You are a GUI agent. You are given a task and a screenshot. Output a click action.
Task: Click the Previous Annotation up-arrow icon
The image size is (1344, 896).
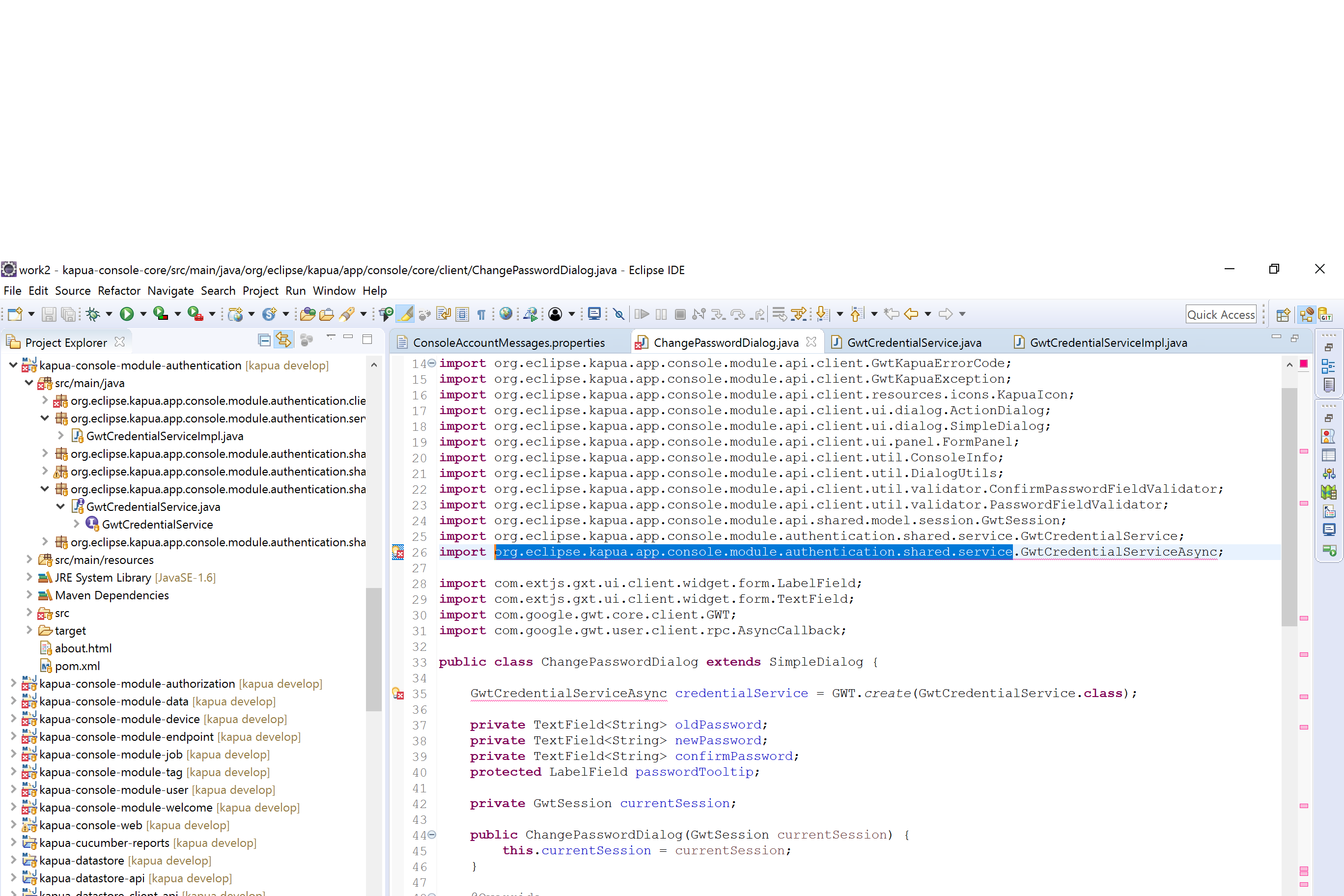[x=857, y=314]
